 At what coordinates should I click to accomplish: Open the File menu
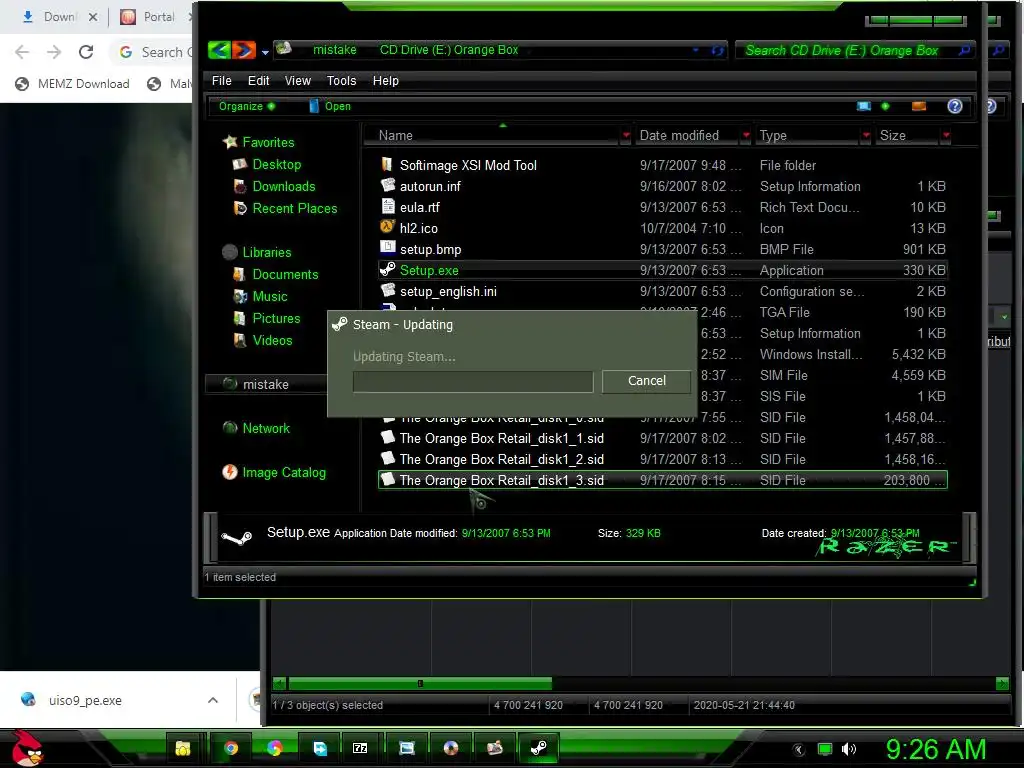tap(221, 80)
